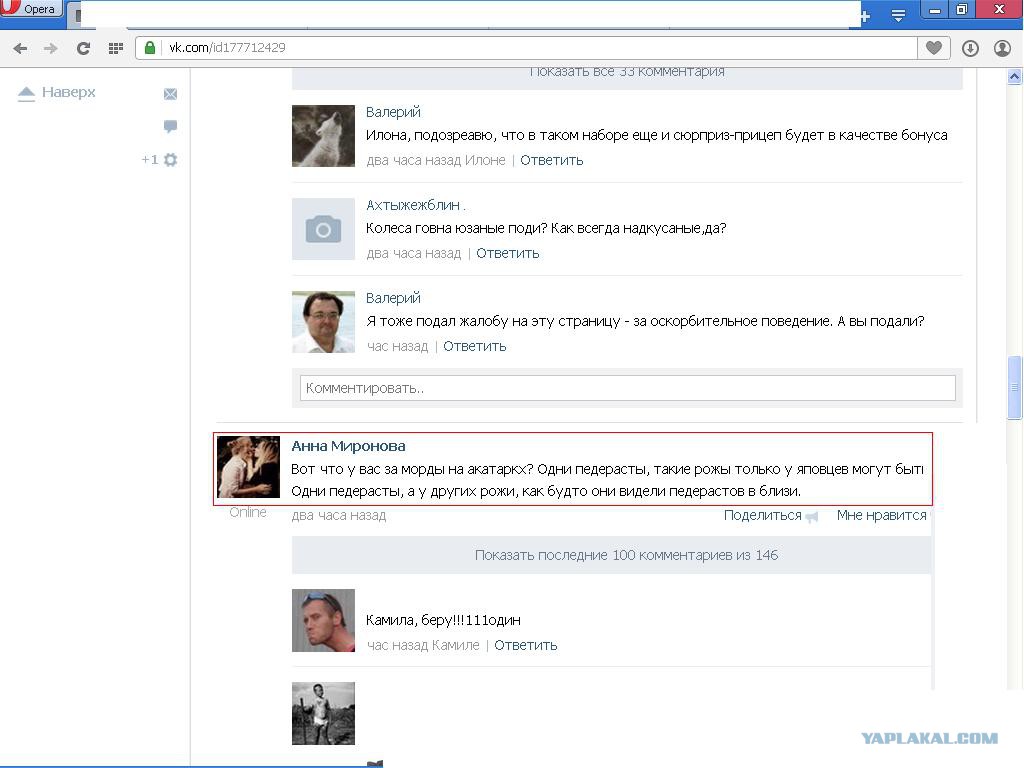The width and height of the screenshot is (1024, 768).
Task: Open the comments bubble icon in the sidebar
Action: [170, 126]
